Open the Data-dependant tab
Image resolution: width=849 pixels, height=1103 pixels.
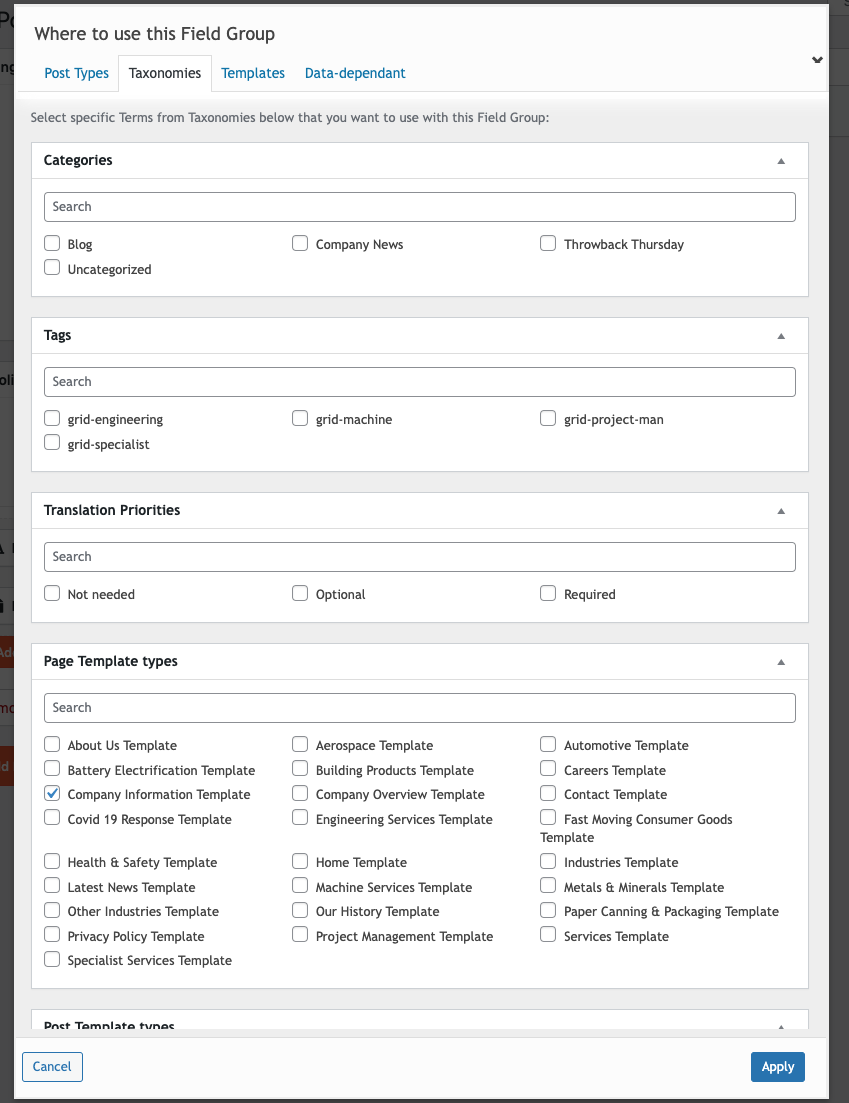pos(355,73)
